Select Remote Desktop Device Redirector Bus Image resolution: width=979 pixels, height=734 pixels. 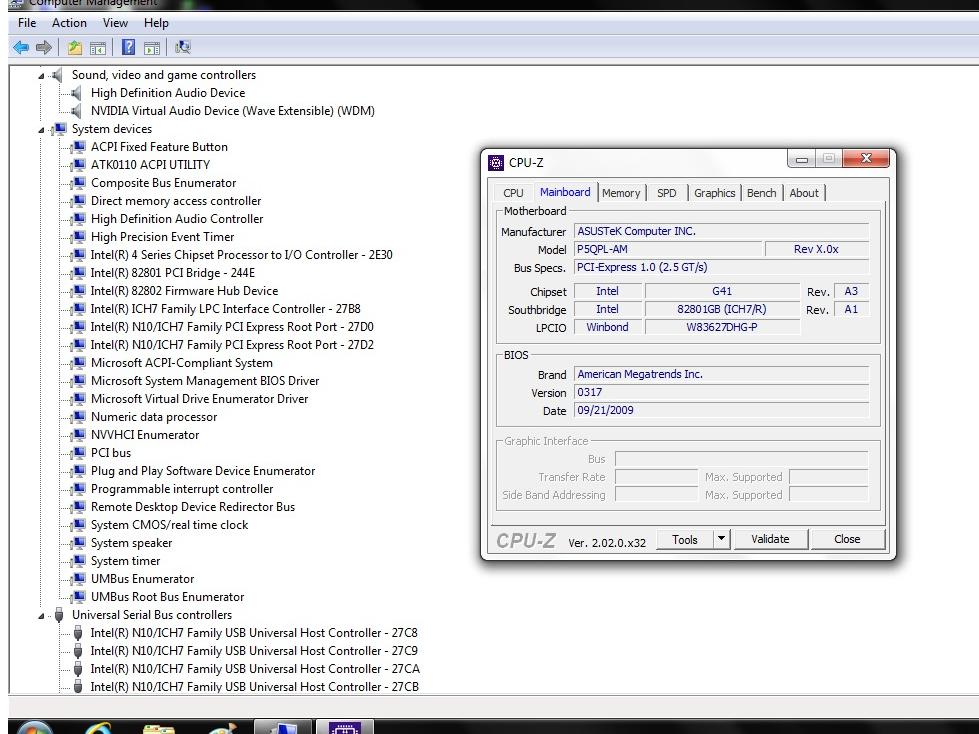tap(192, 507)
